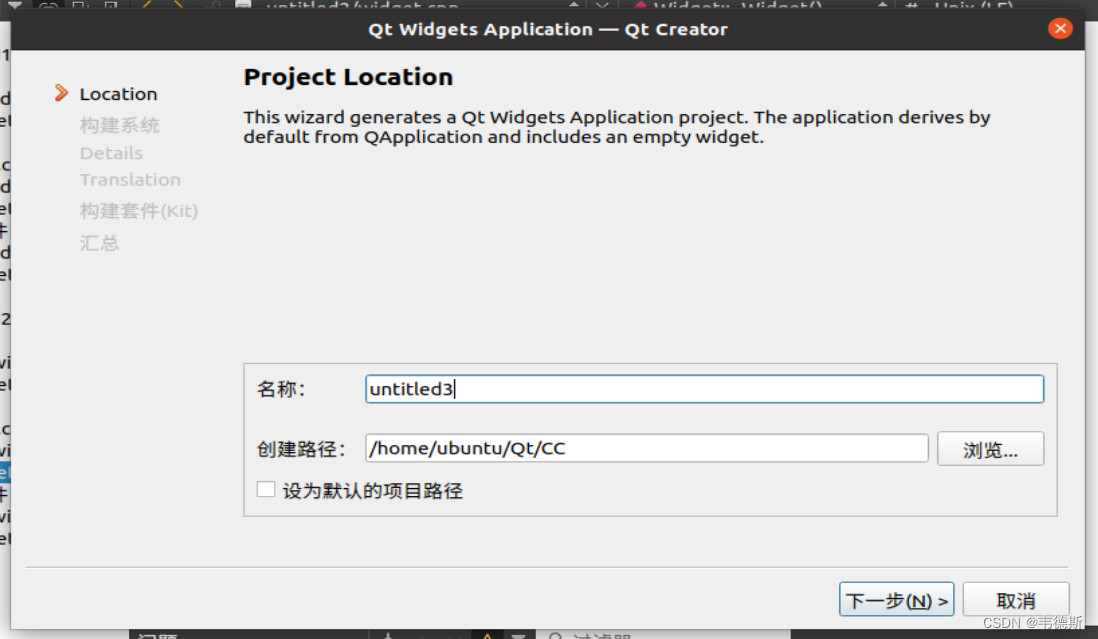Click the orange arrow beside Location
The image size is (1098, 639).
[62, 94]
